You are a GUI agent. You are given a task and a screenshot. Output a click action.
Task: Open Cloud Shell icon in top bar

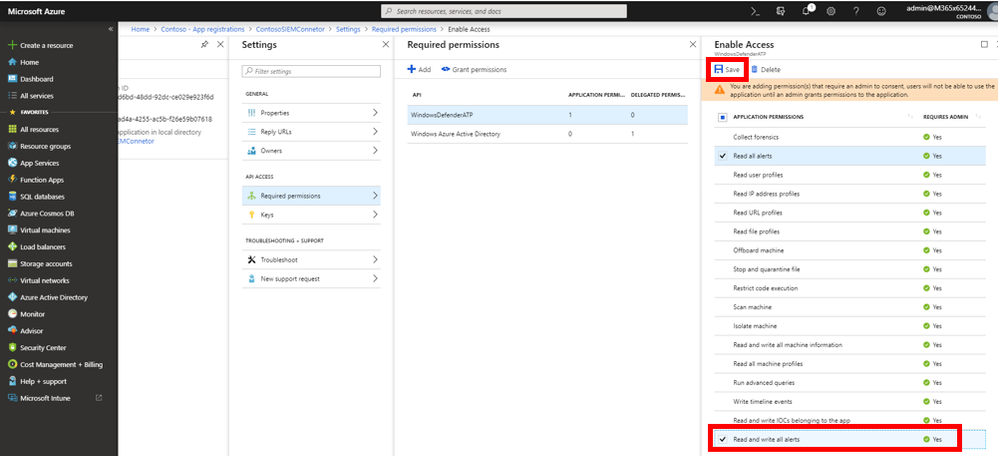(x=756, y=11)
